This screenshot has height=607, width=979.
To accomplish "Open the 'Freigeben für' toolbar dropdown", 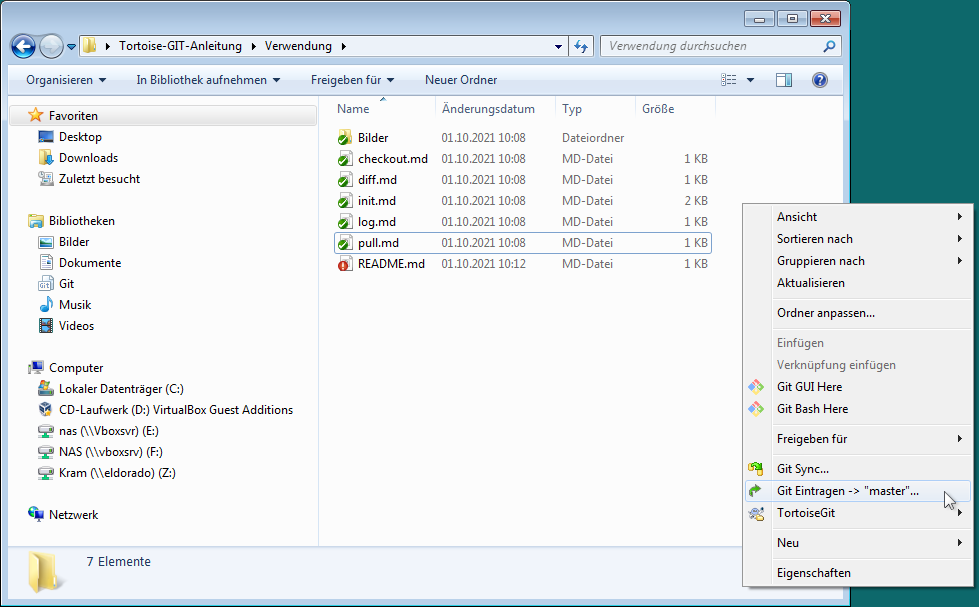I will tap(352, 80).
